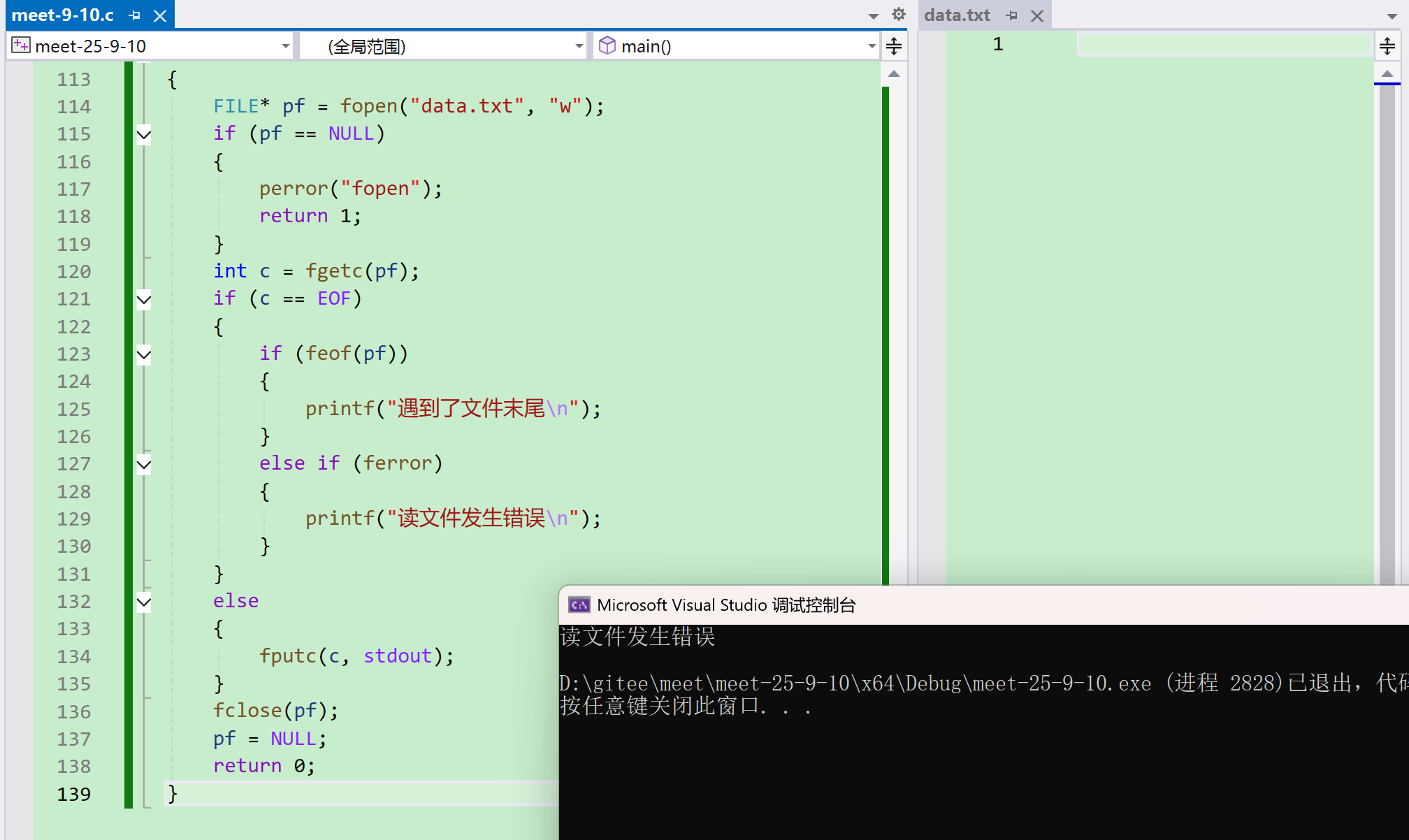Switch to the data.txt tab
Image resolution: width=1409 pixels, height=840 pixels.
[x=957, y=15]
